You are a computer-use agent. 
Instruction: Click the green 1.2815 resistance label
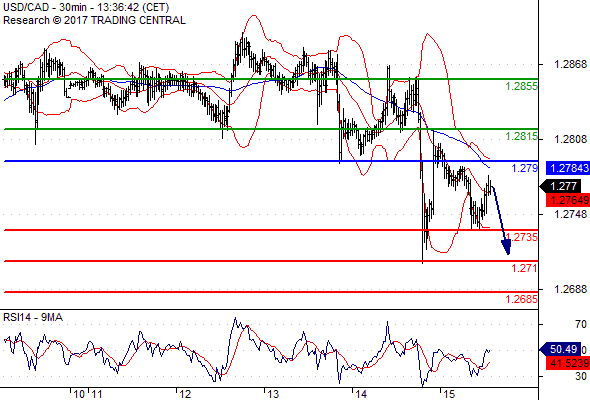click(522, 136)
